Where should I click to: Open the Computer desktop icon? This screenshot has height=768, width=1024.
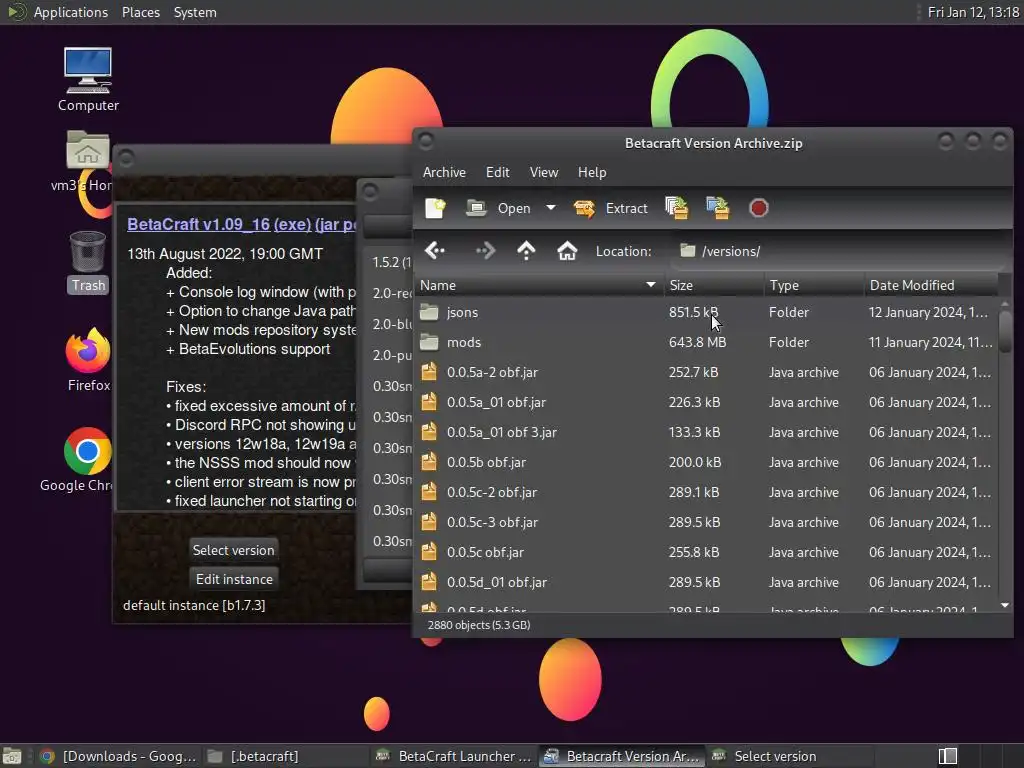pyautogui.click(x=88, y=80)
